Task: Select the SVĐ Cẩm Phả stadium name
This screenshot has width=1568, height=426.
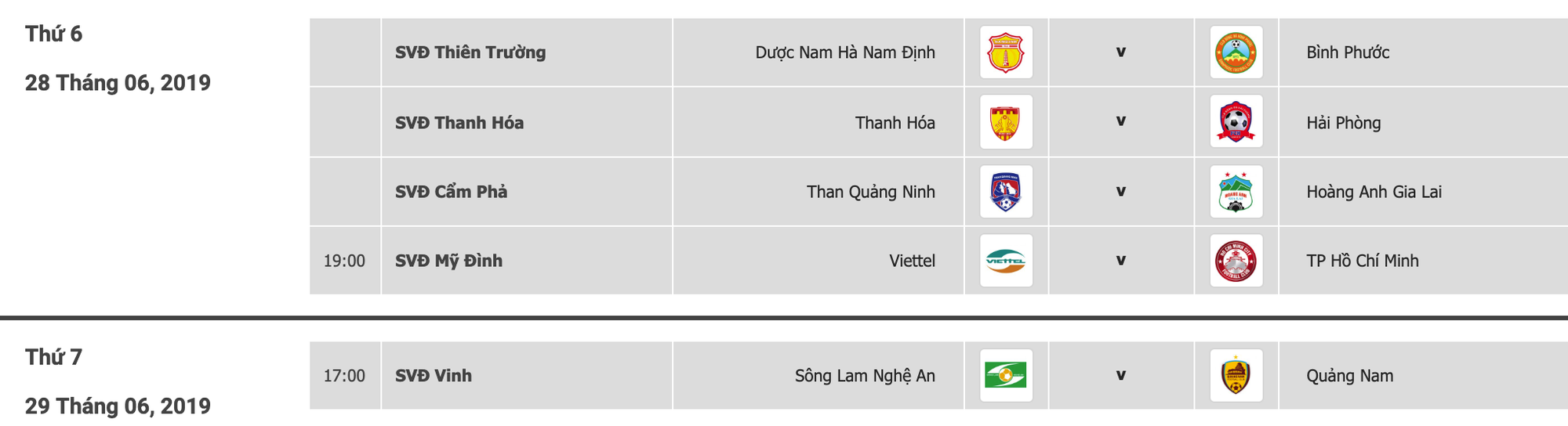Action: click(451, 192)
